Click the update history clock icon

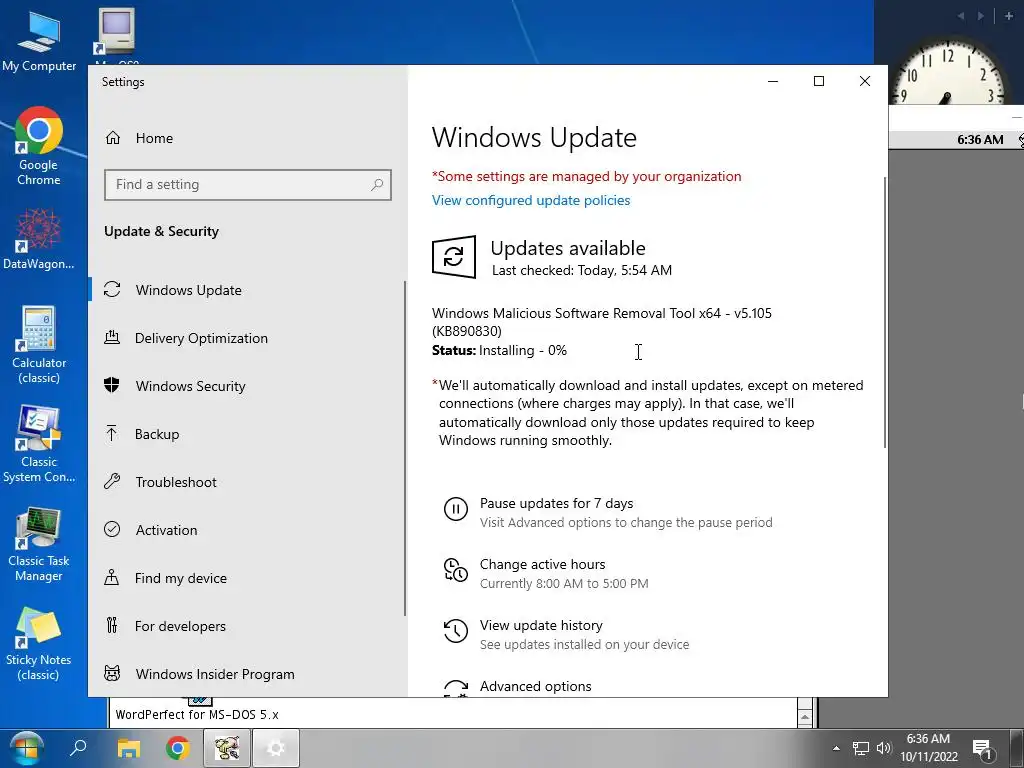tap(456, 631)
